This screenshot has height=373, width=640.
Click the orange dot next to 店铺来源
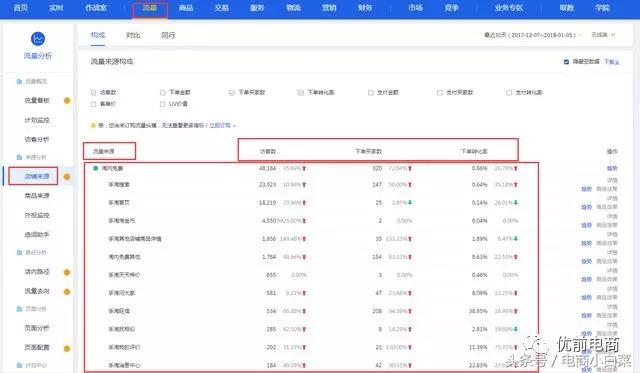[x=67, y=177]
